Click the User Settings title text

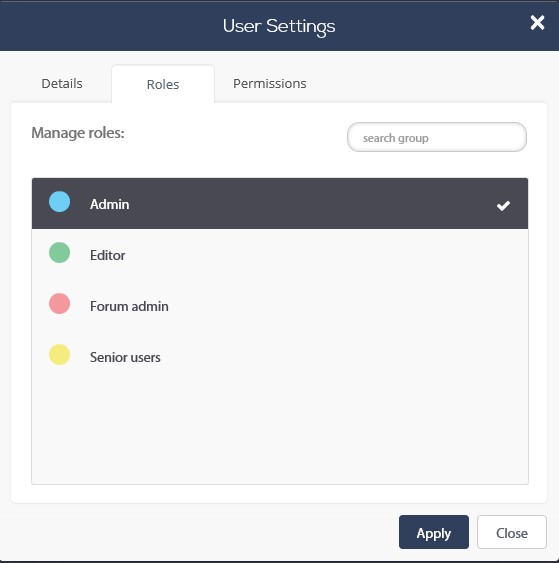(279, 26)
